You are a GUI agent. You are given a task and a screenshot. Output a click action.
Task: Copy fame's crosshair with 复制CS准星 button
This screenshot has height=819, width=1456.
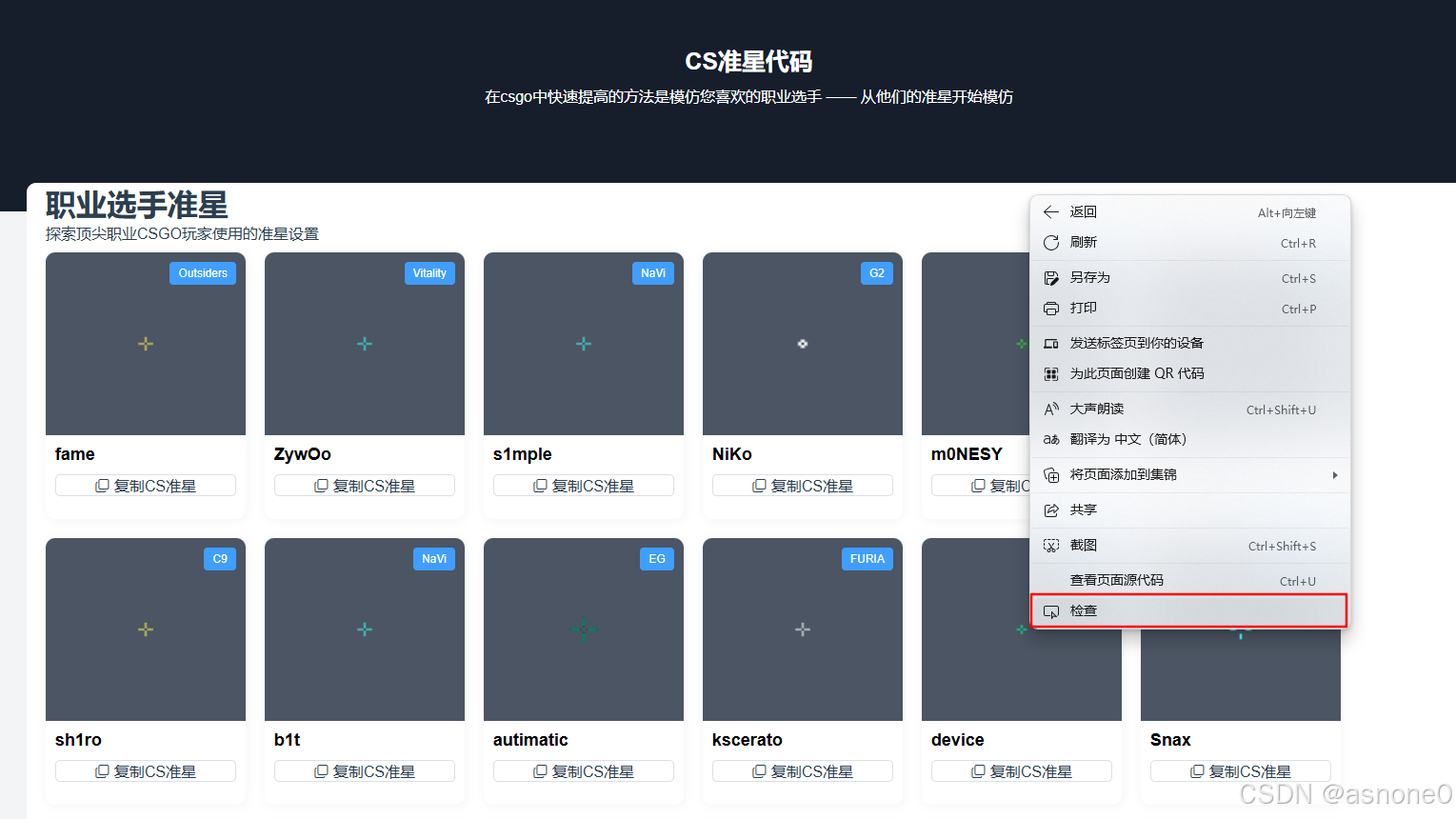[x=146, y=486]
